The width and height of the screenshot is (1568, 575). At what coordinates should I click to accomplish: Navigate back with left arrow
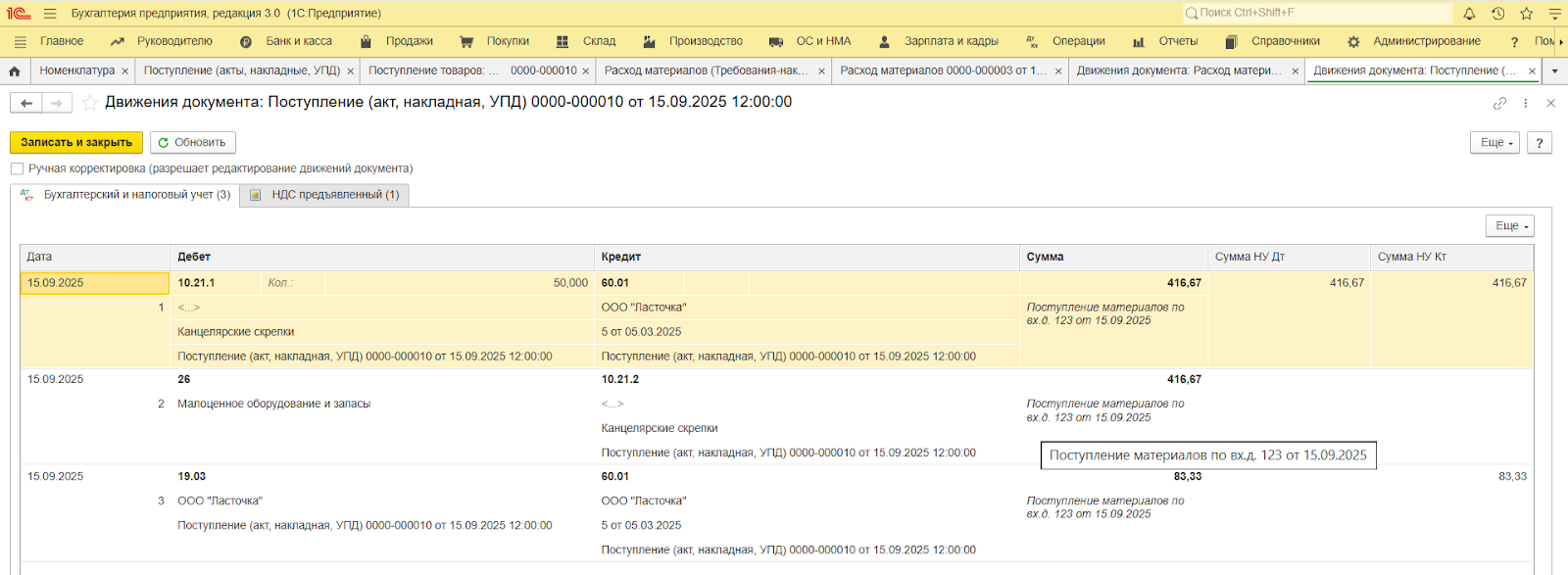pyautogui.click(x=26, y=103)
